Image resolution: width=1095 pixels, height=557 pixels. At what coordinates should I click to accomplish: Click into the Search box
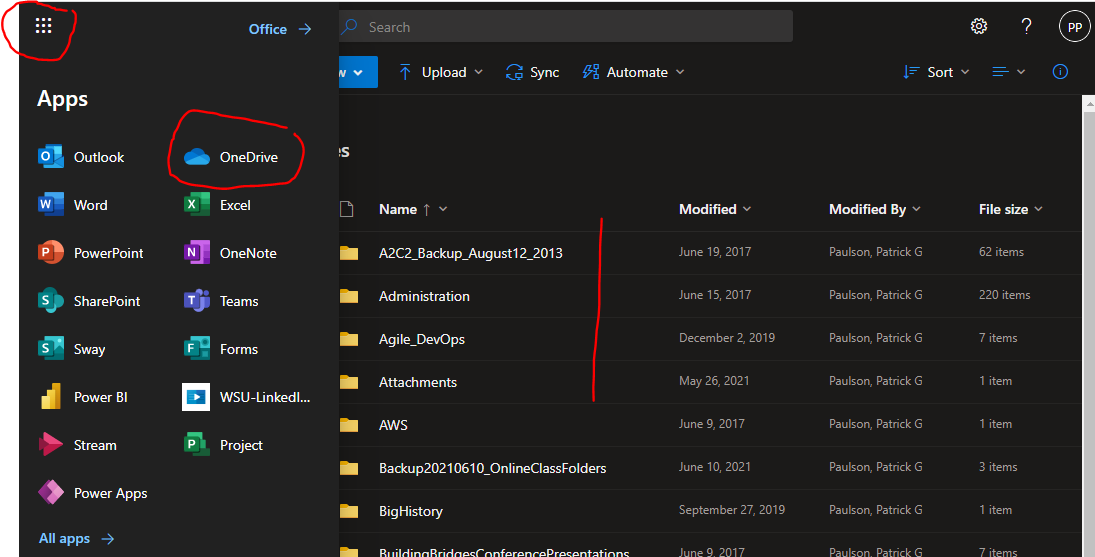click(570, 27)
